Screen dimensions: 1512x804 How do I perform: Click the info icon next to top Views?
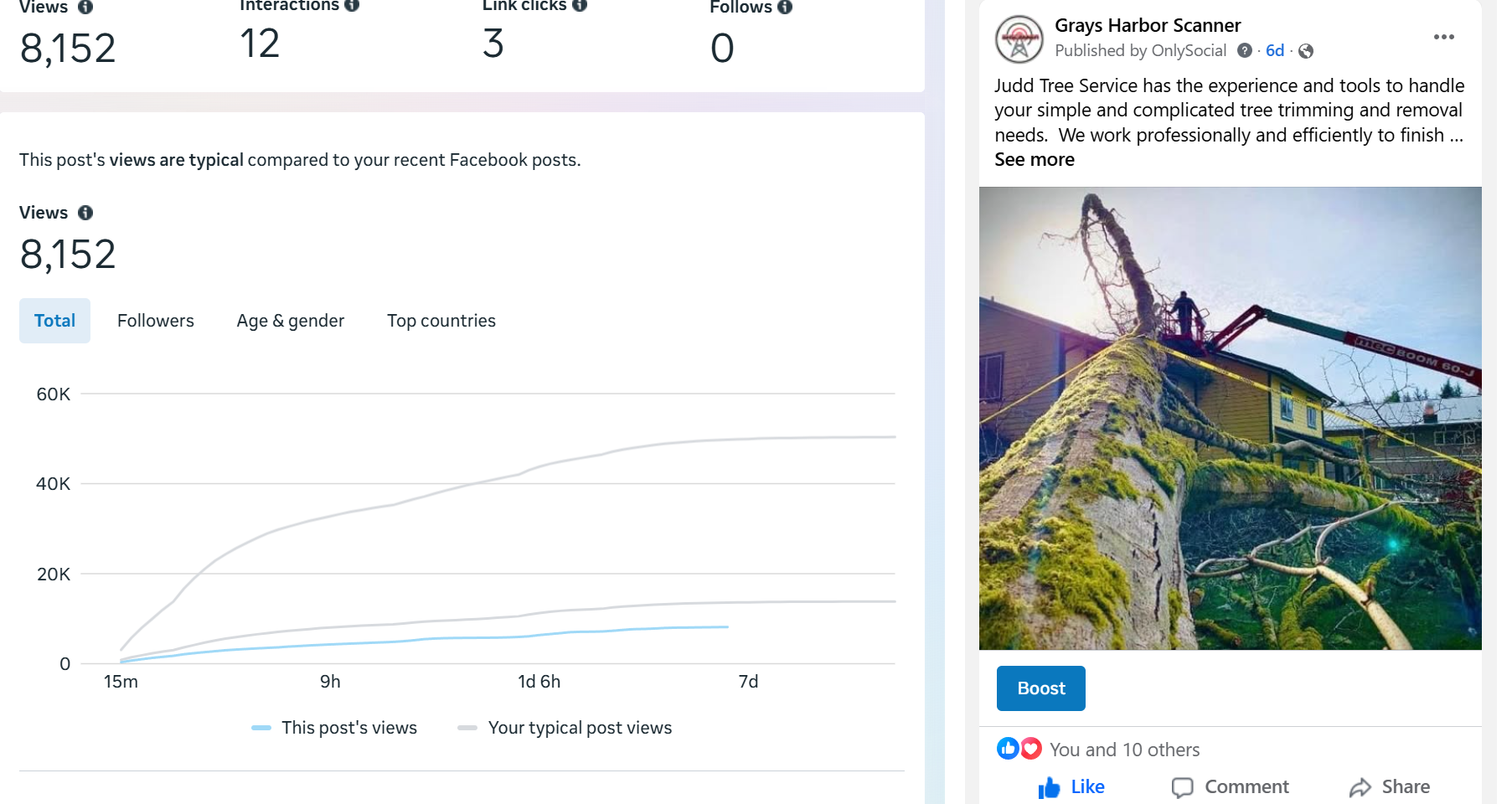coord(85,8)
